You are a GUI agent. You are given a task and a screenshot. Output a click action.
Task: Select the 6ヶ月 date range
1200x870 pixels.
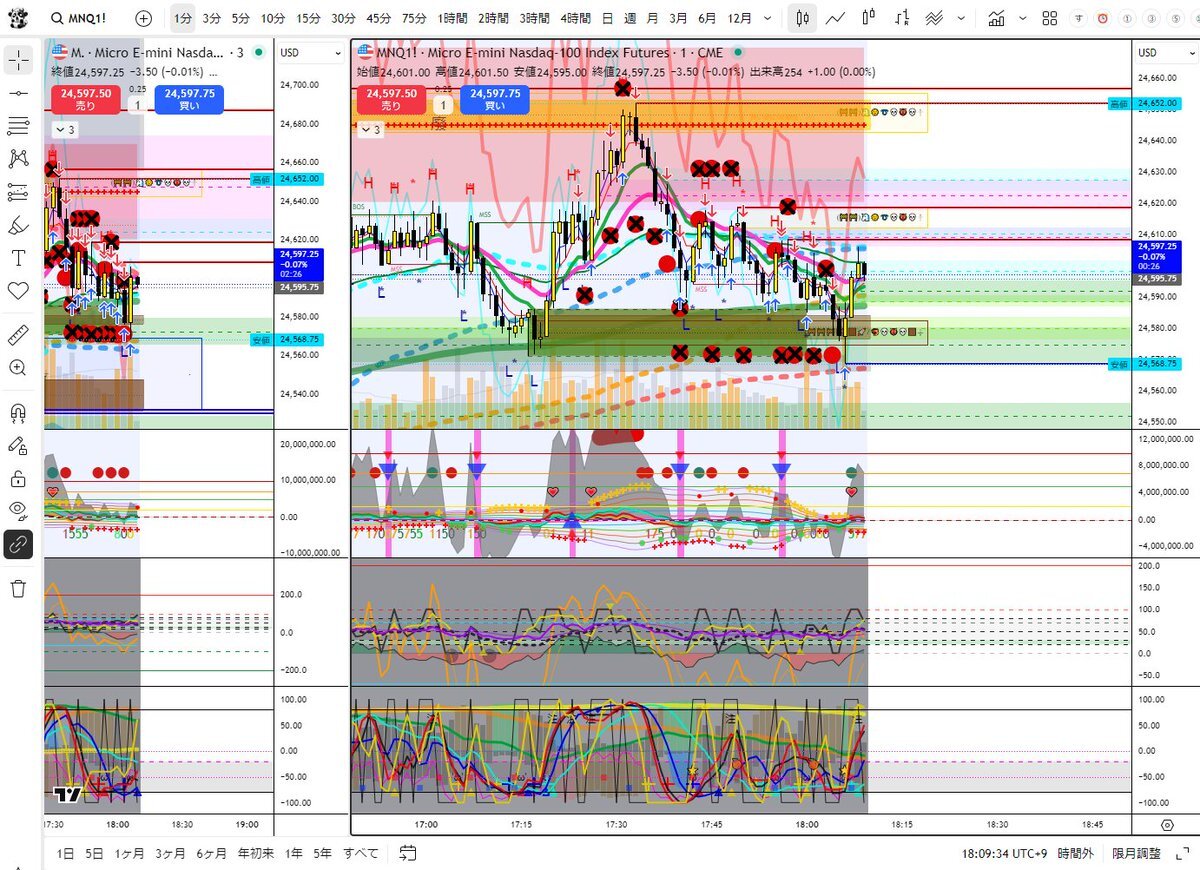[212, 853]
